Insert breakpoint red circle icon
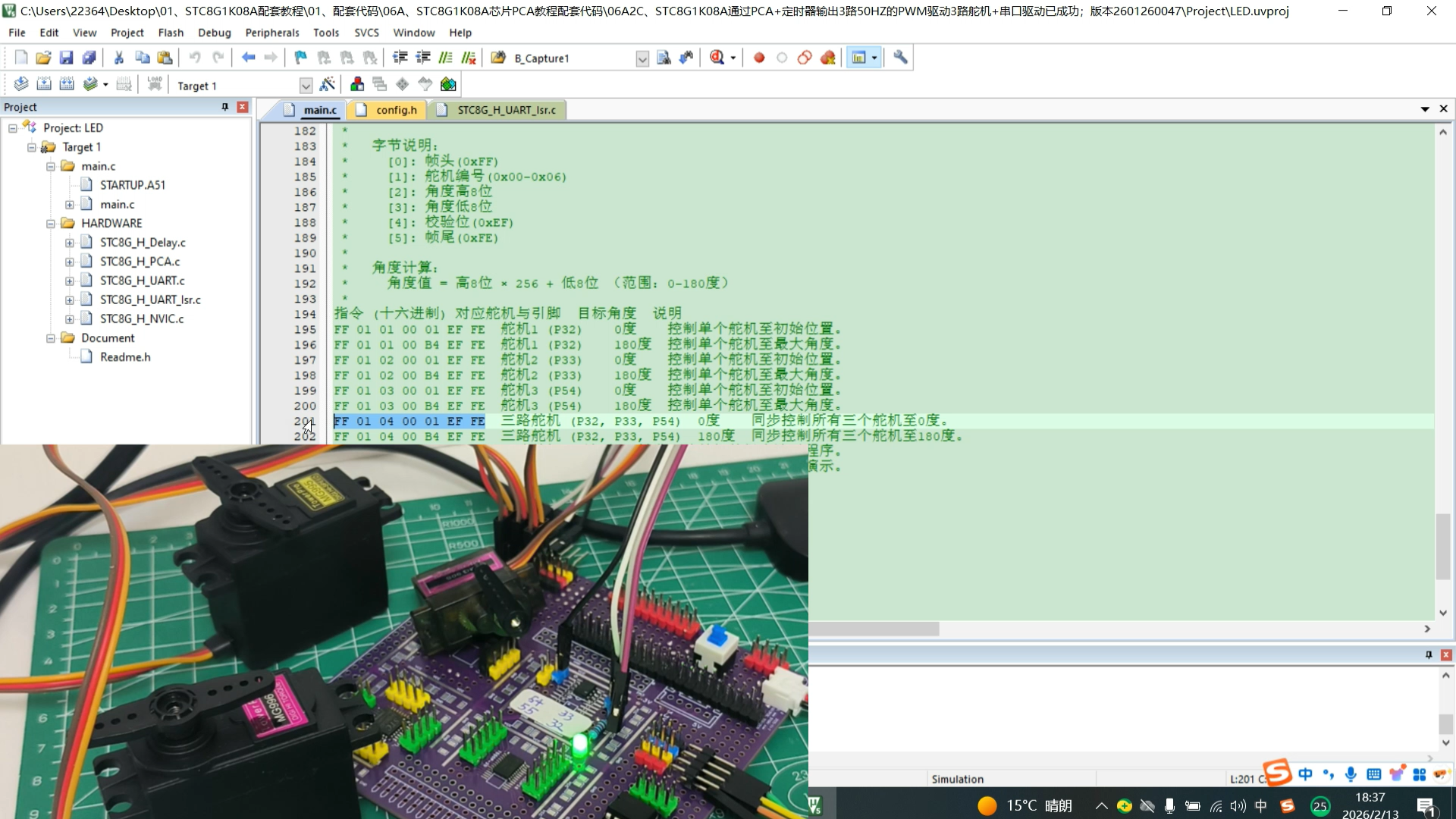 click(x=759, y=58)
